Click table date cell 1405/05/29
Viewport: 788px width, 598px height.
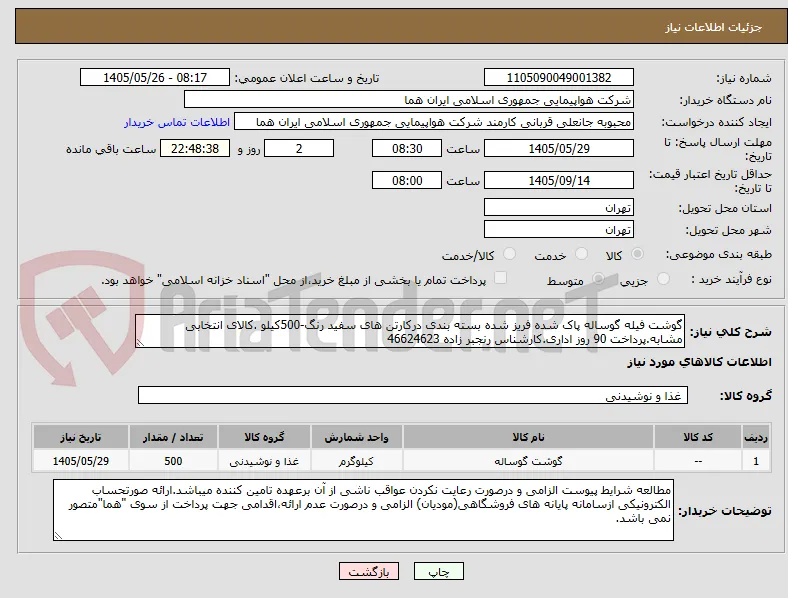pos(80,460)
